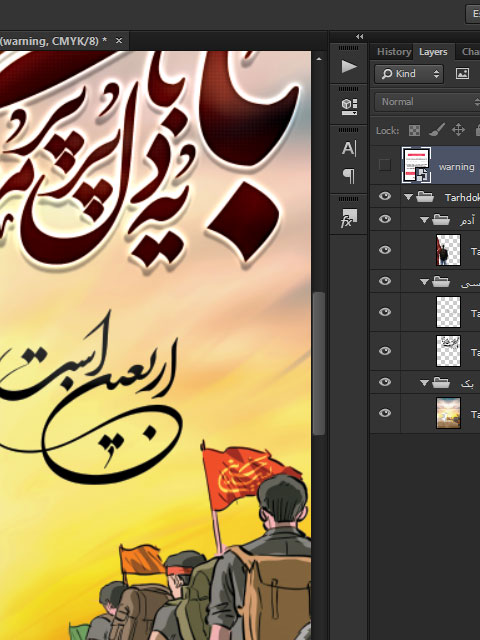Screen dimensions: 480x640
Task: Select the آدم group name
Action: coord(467,221)
